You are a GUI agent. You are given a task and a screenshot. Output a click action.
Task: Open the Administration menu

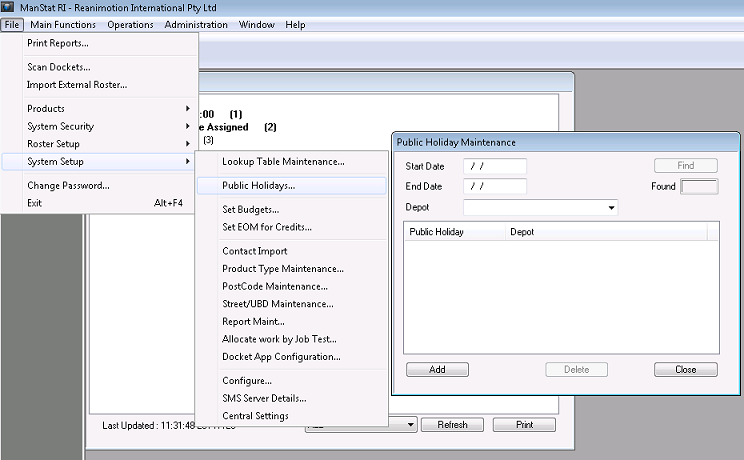click(x=196, y=24)
